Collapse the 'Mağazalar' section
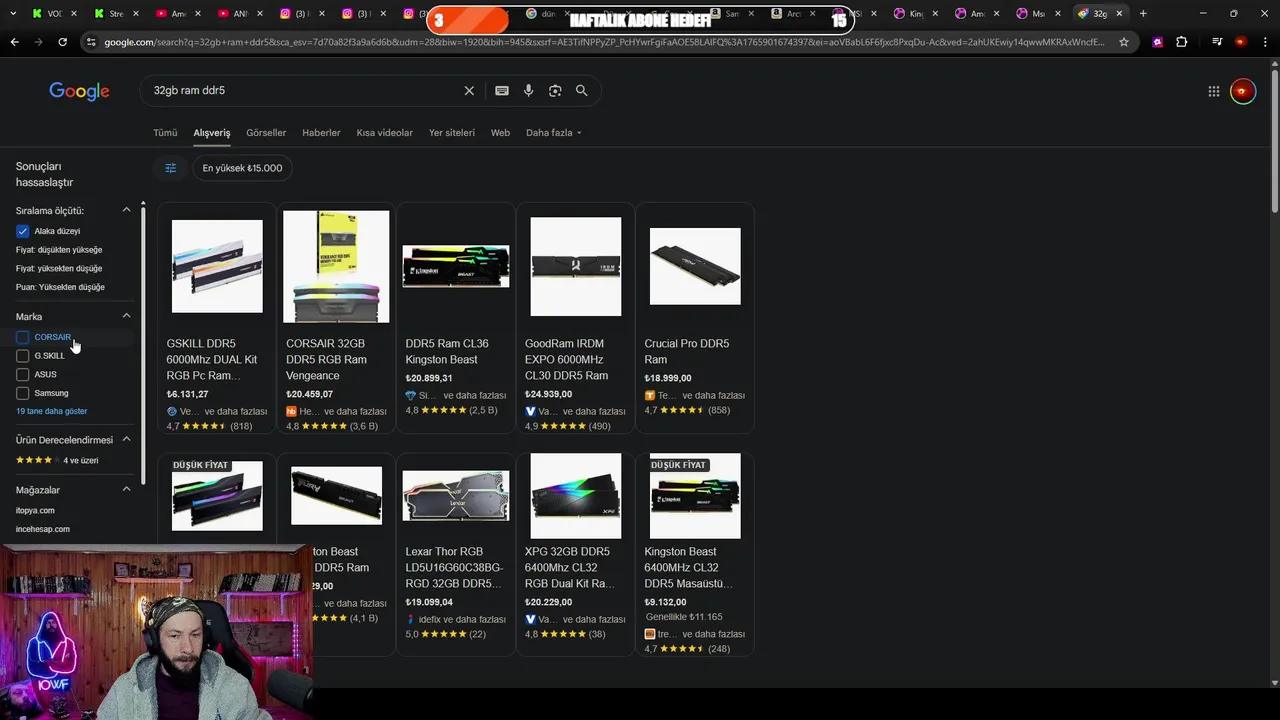 [x=126, y=489]
